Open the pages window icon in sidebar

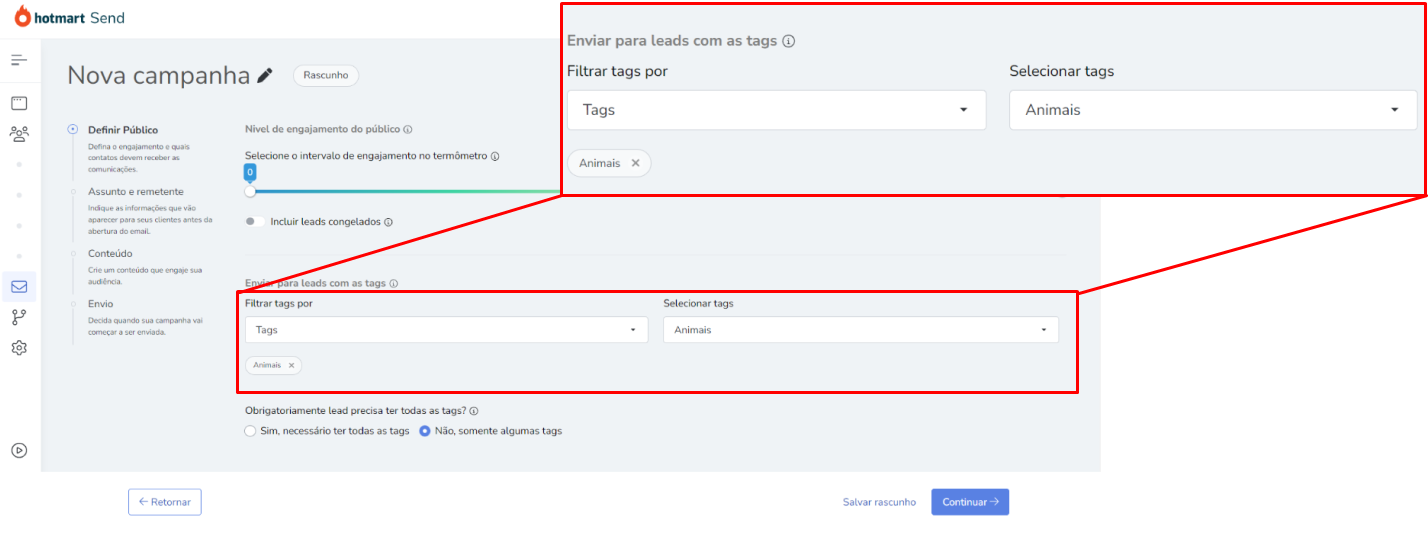[19, 103]
